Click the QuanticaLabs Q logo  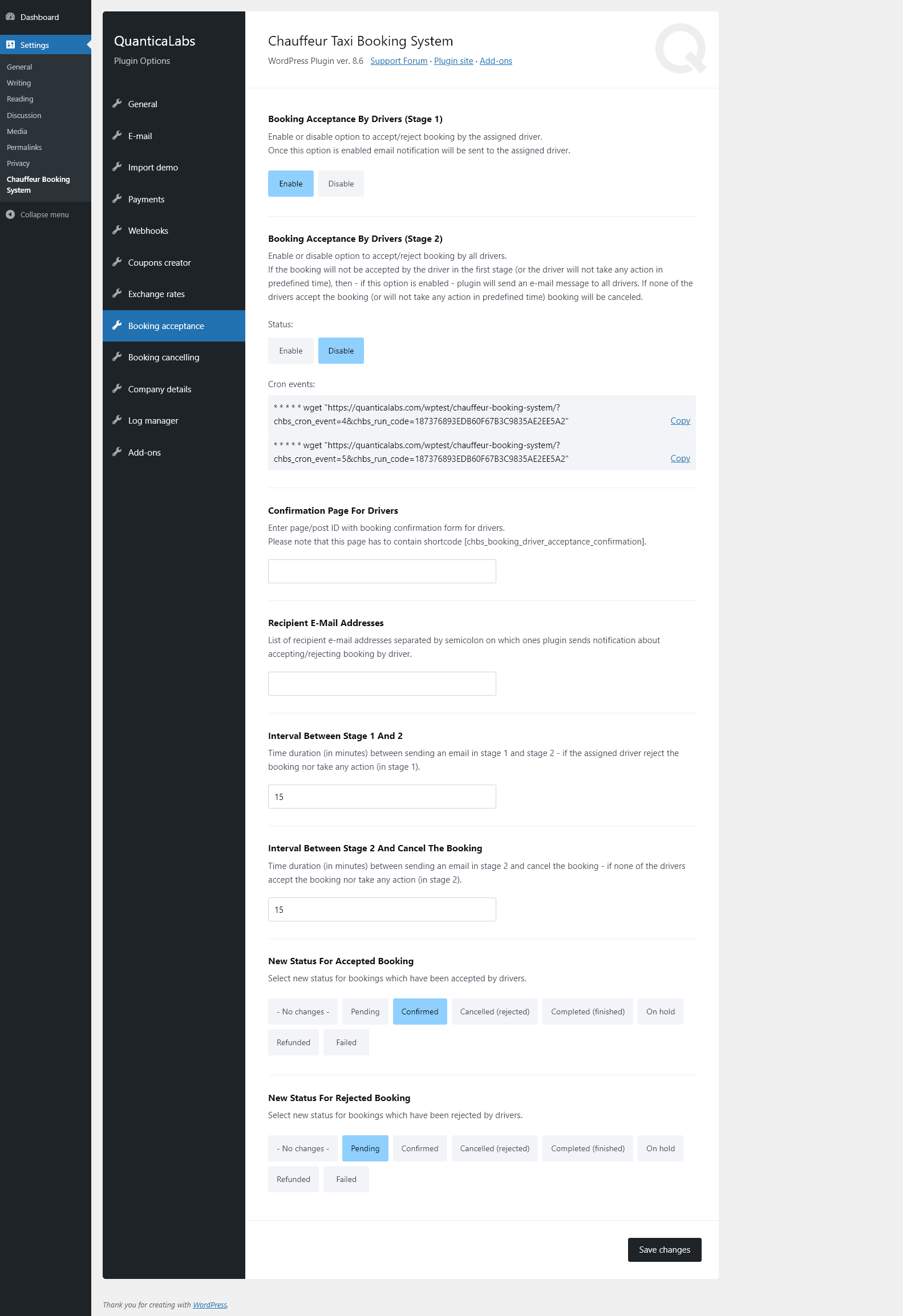click(x=681, y=48)
